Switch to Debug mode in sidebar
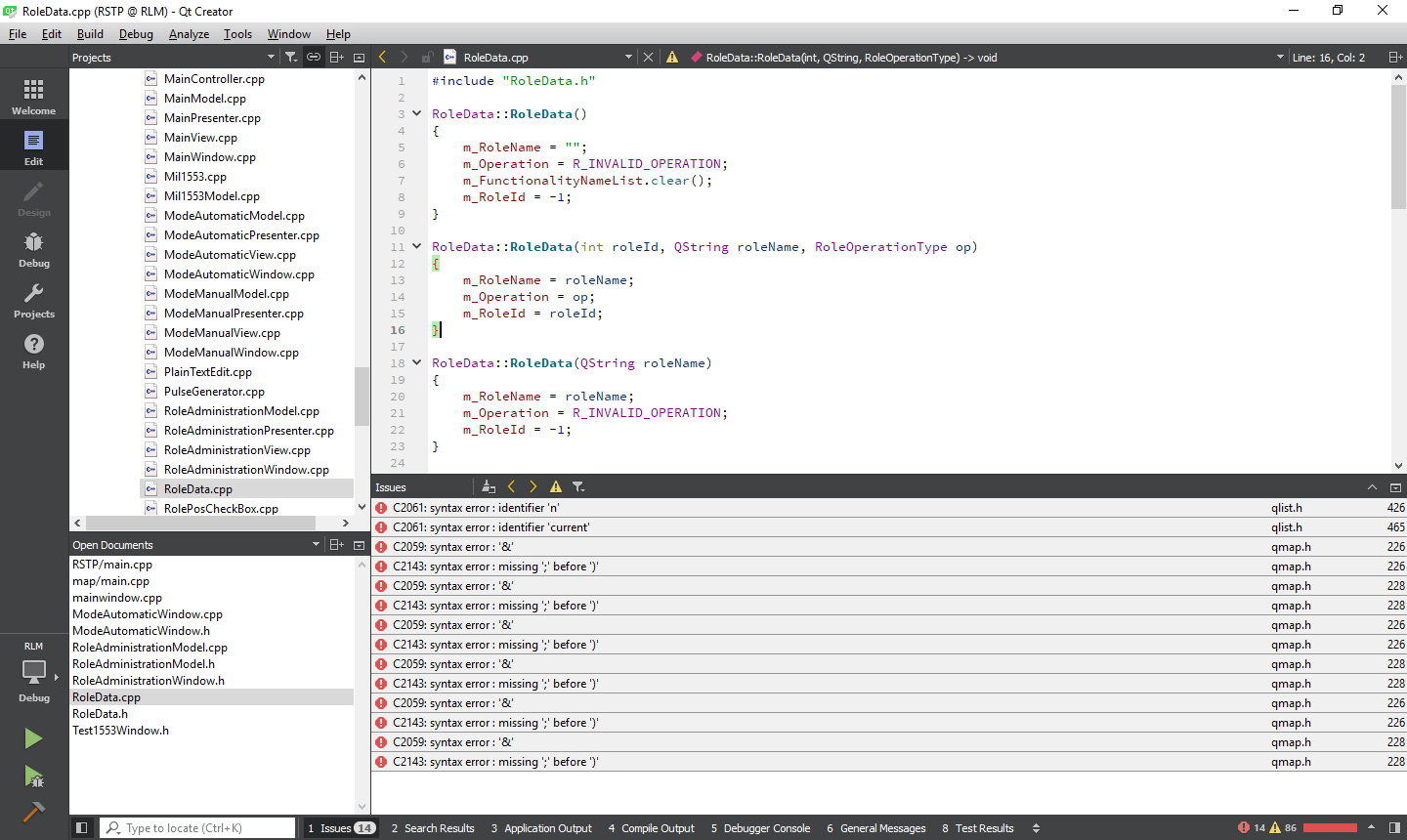The image size is (1407, 840). [x=33, y=249]
